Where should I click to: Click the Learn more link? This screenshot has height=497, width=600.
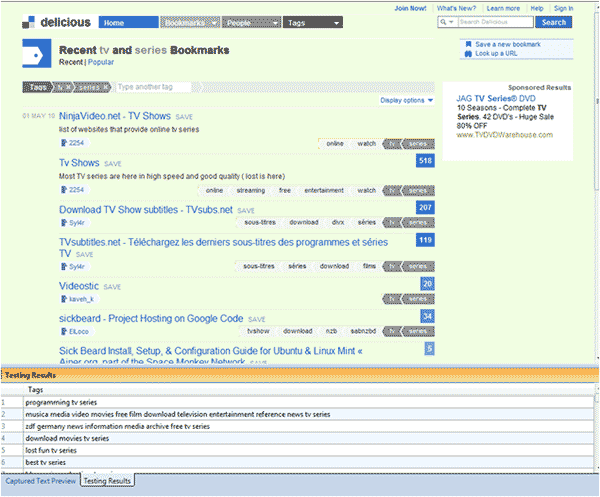tap(503, 8)
